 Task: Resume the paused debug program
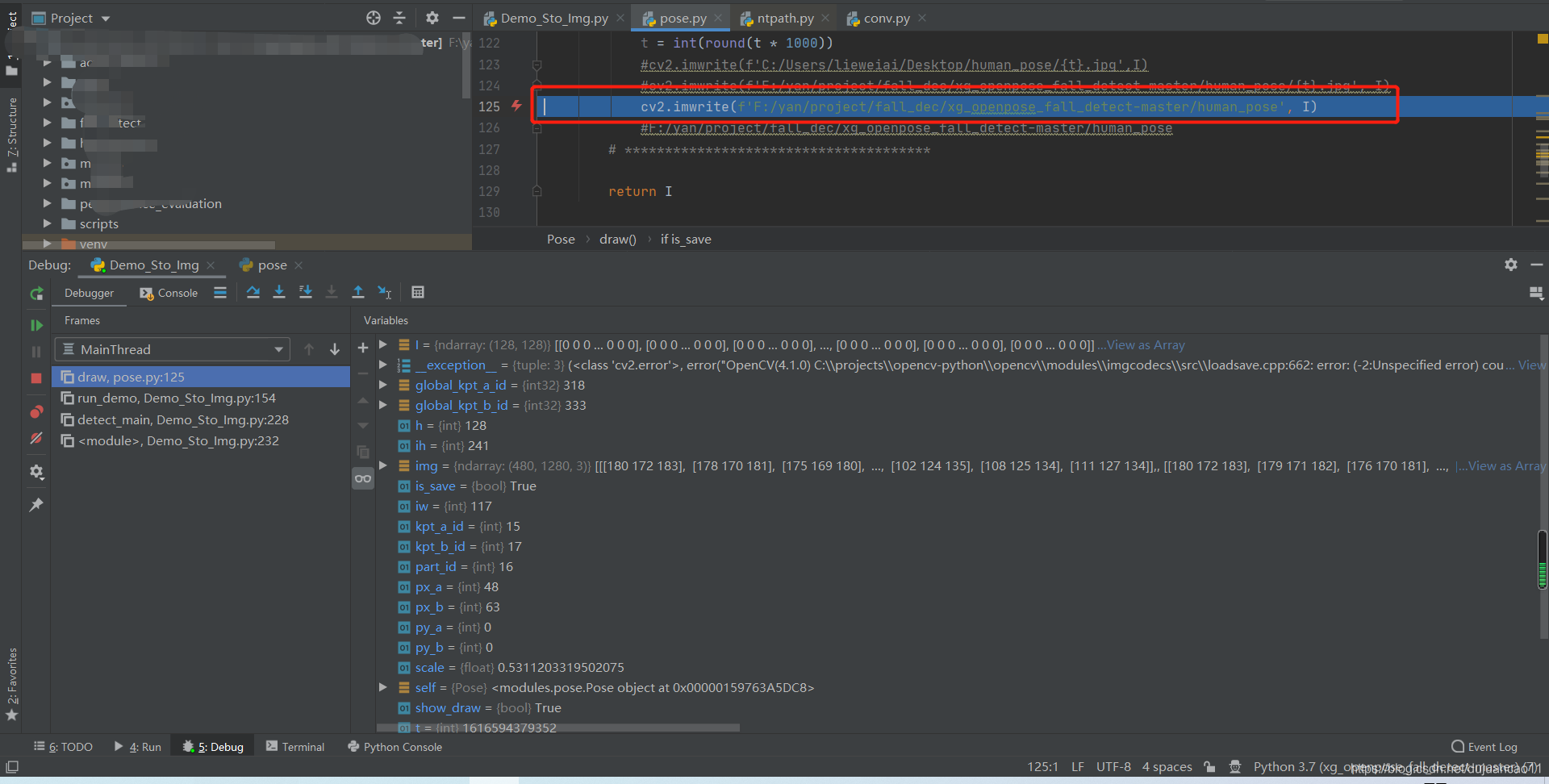37,325
